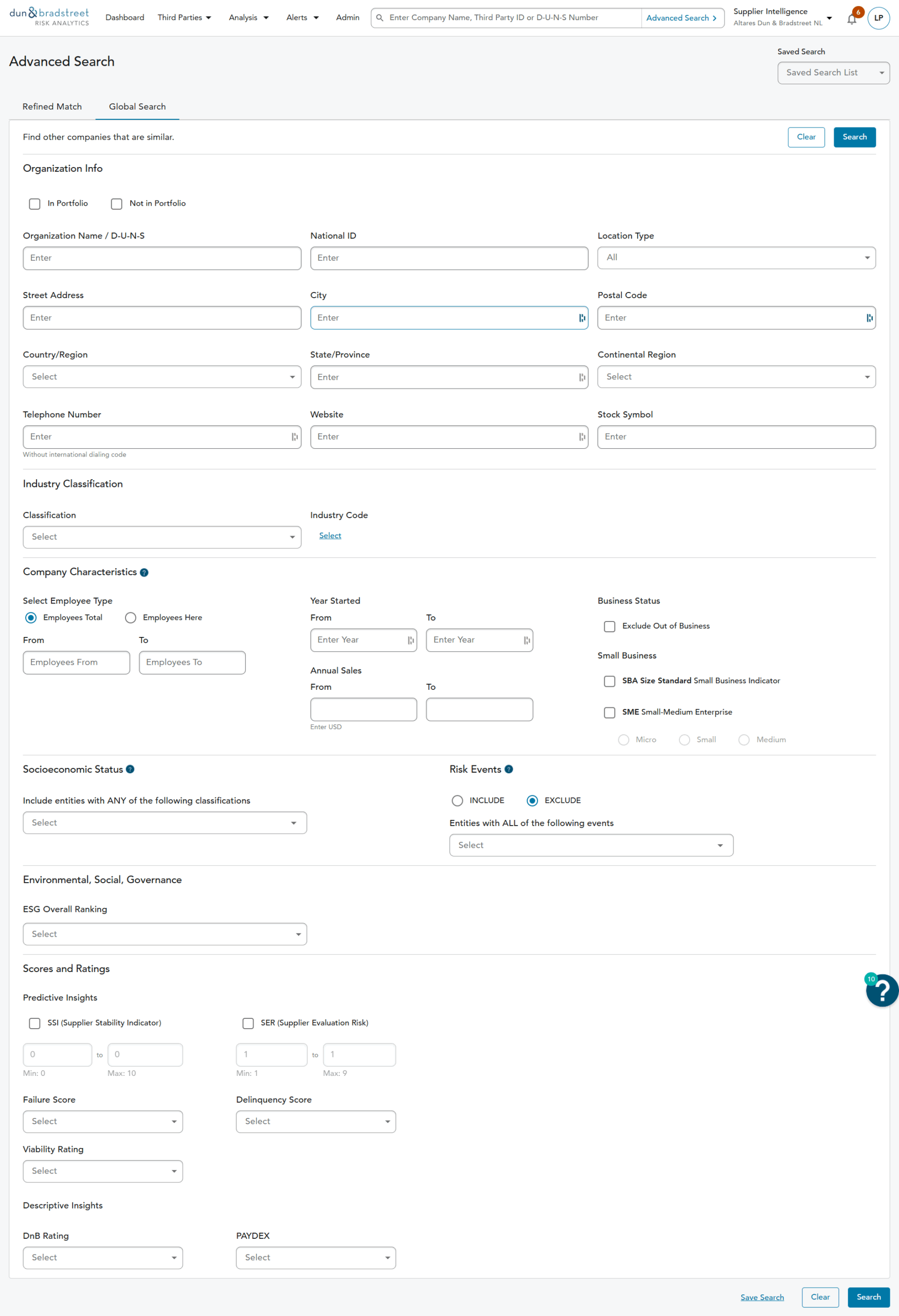The height and width of the screenshot is (1316, 899).
Task: Click Socioeconomic Status help icon
Action: (x=130, y=769)
